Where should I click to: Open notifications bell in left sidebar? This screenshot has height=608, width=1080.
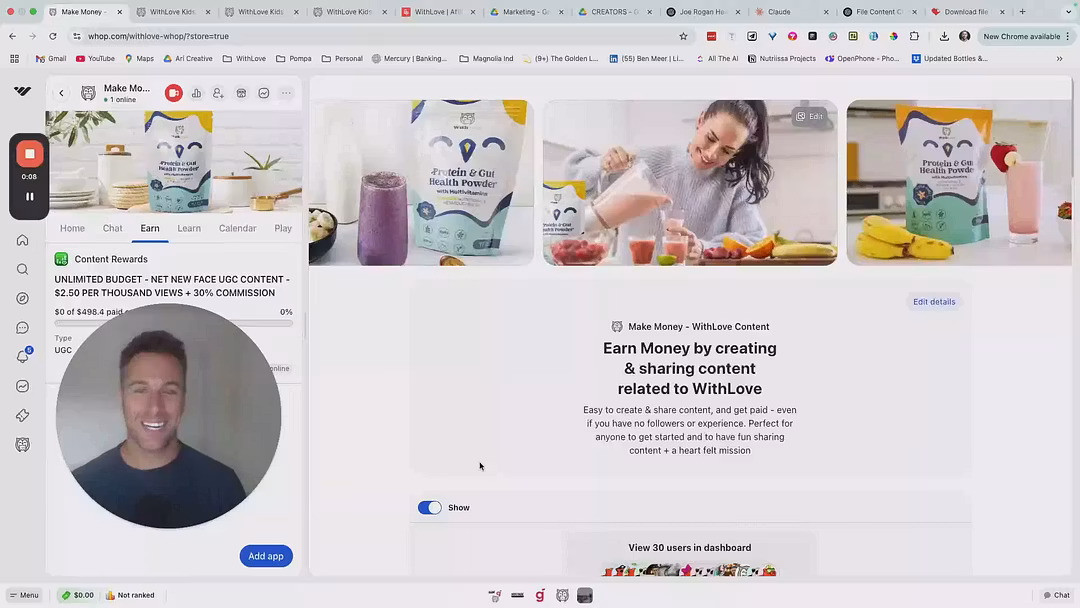[x=22, y=357]
